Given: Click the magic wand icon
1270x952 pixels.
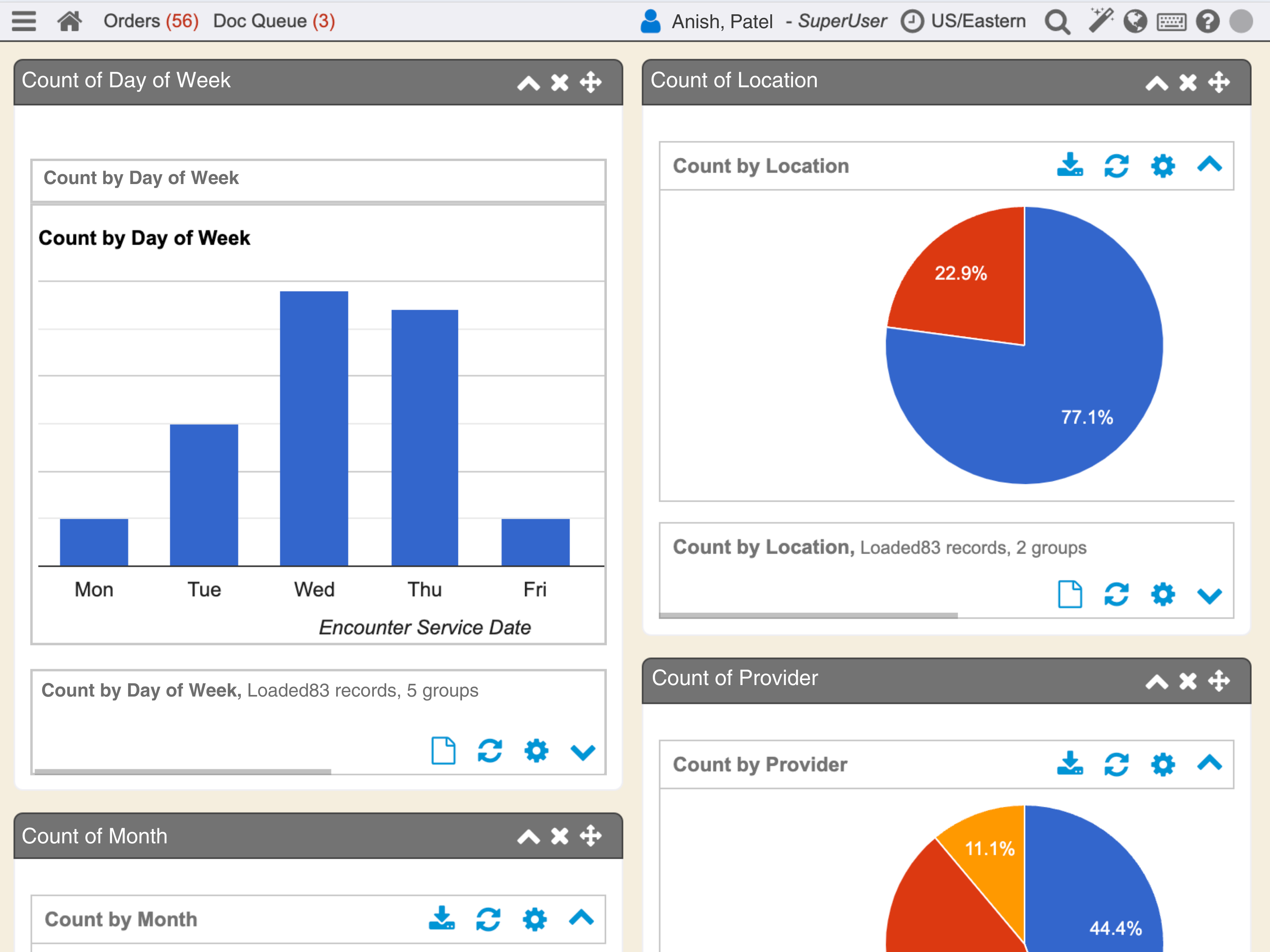Looking at the screenshot, I should (1101, 21).
